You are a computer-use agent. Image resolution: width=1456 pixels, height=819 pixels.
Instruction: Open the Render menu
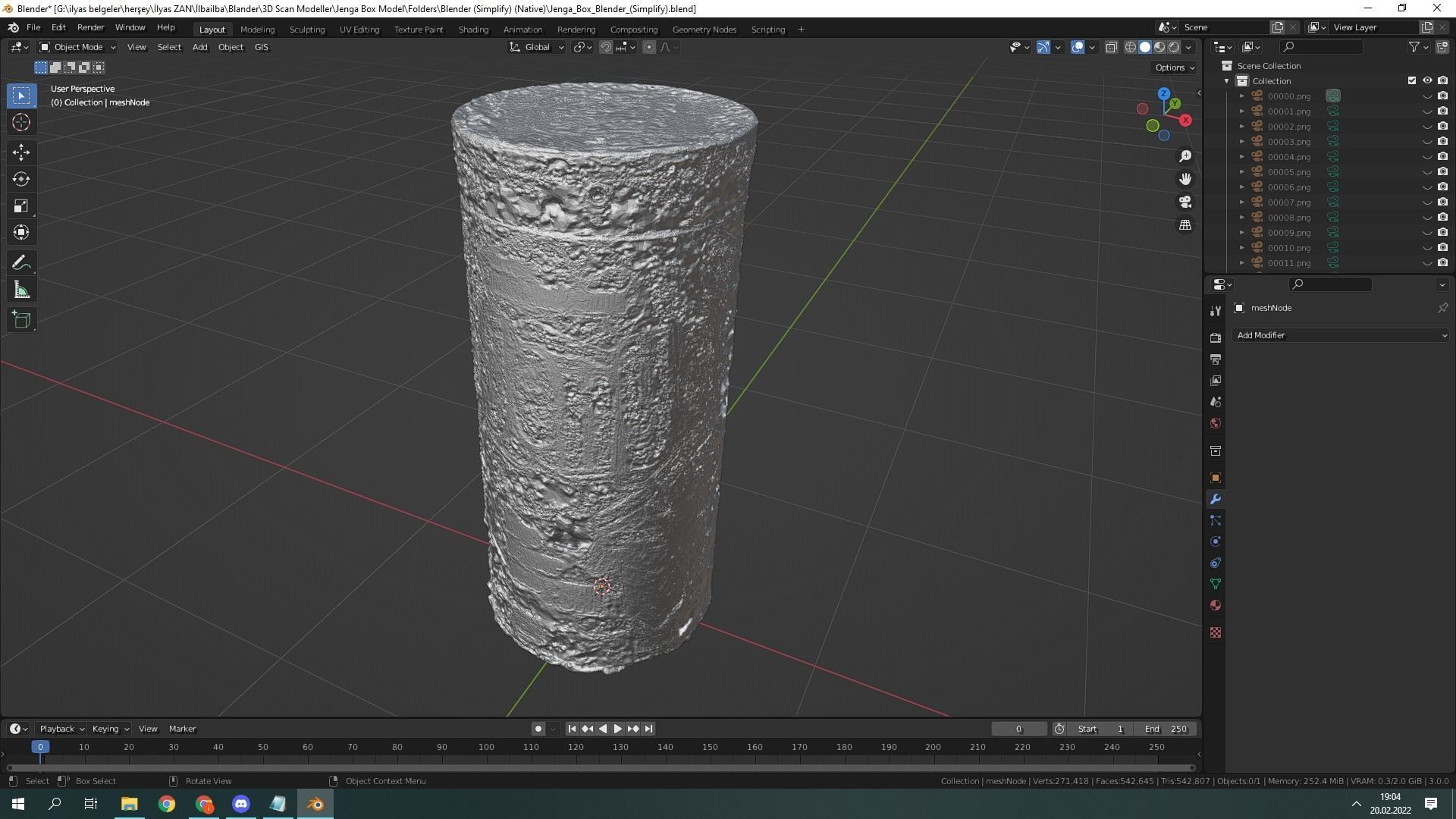point(90,27)
